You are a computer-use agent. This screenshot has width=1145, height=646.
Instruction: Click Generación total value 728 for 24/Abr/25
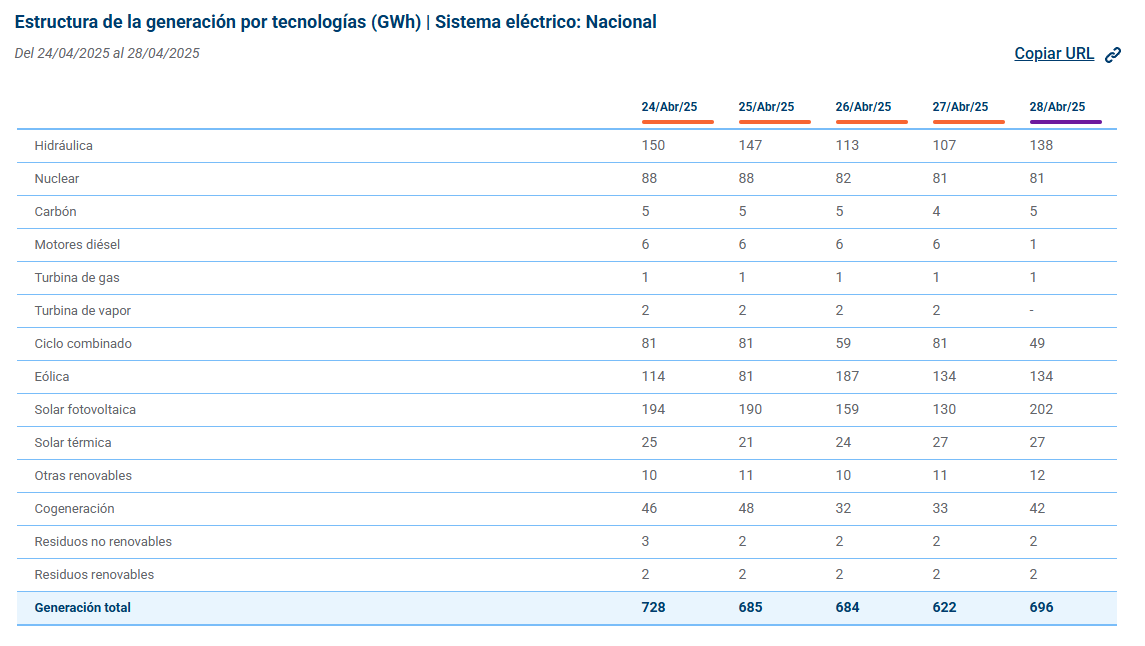coord(654,607)
